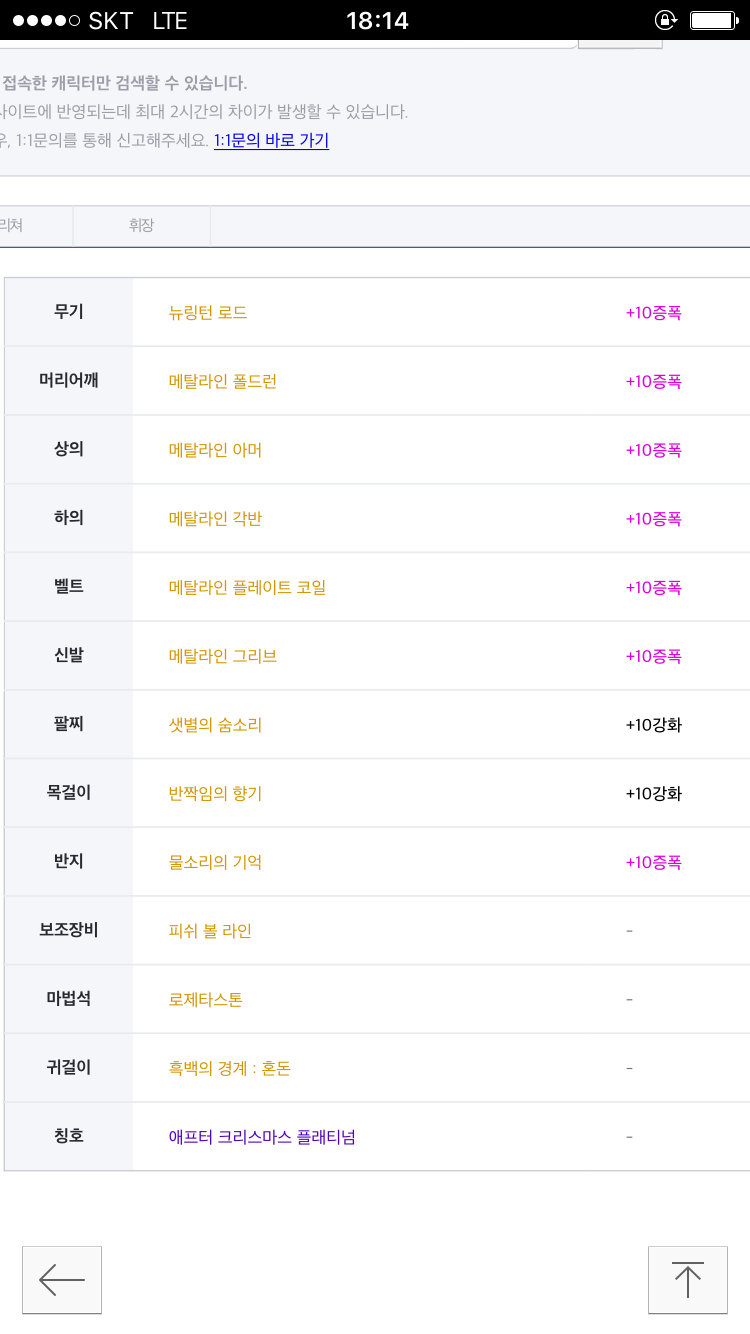Image resolution: width=750 pixels, height=1334 pixels.
Task: Tap the rotation lock status icon
Action: [x=666, y=20]
